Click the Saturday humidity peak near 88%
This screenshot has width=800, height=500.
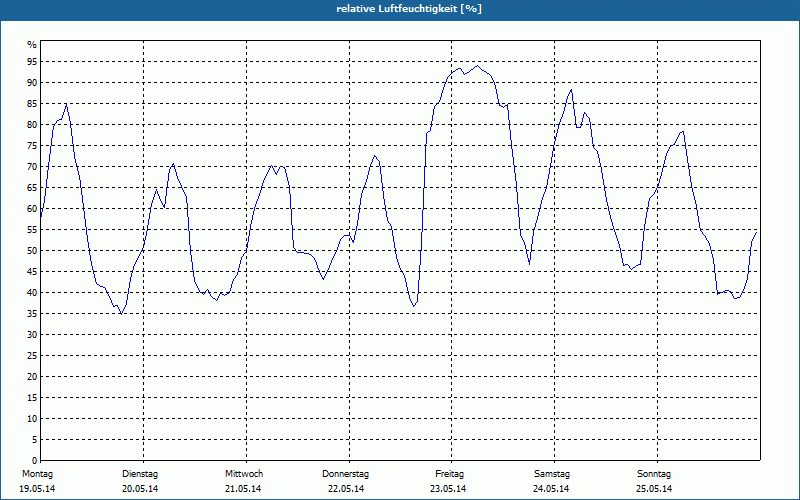point(571,90)
